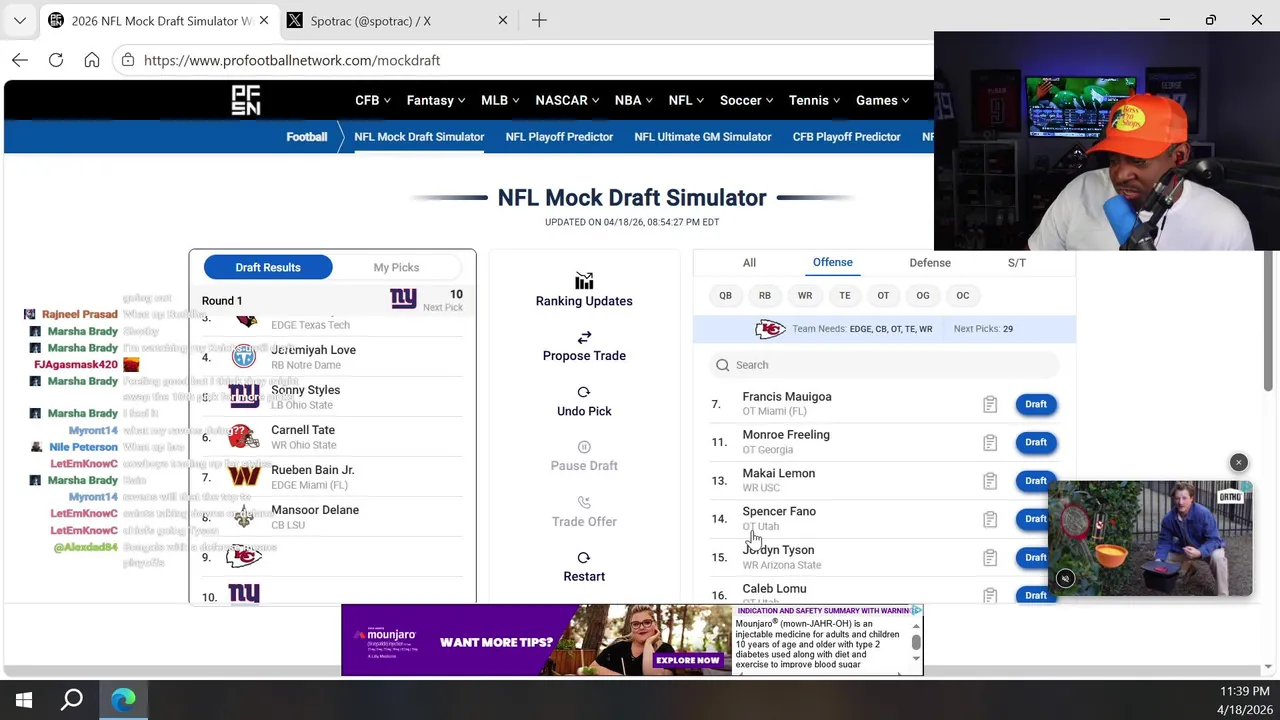Image resolution: width=1280 pixels, height=720 pixels.
Task: Filter players by OC position
Action: coord(963,295)
